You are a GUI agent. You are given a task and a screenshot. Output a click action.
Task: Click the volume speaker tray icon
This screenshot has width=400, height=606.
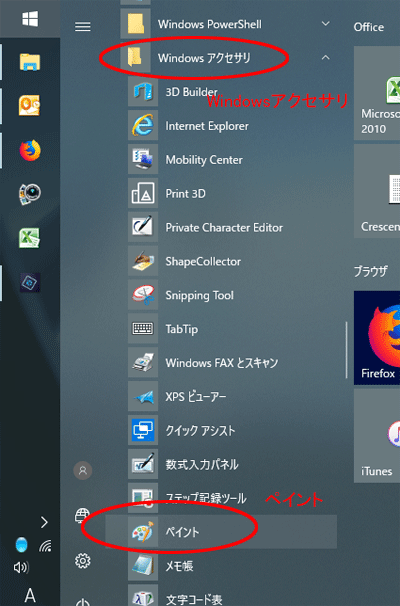(x=21, y=567)
